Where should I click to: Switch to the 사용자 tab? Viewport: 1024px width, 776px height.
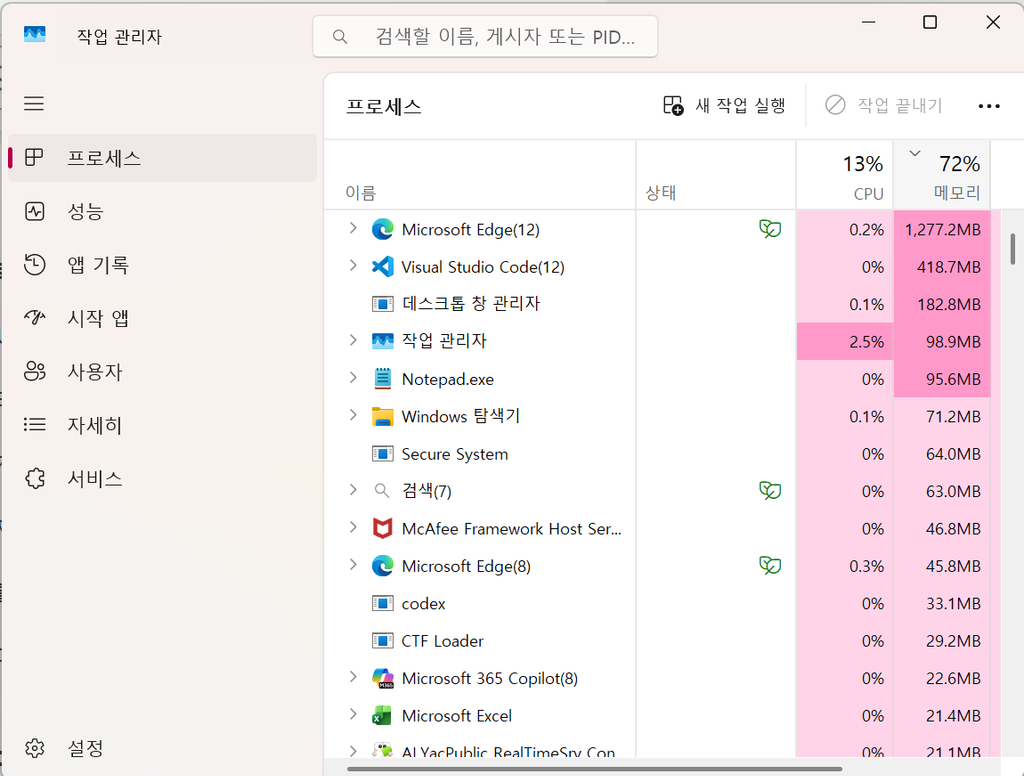tap(162, 372)
